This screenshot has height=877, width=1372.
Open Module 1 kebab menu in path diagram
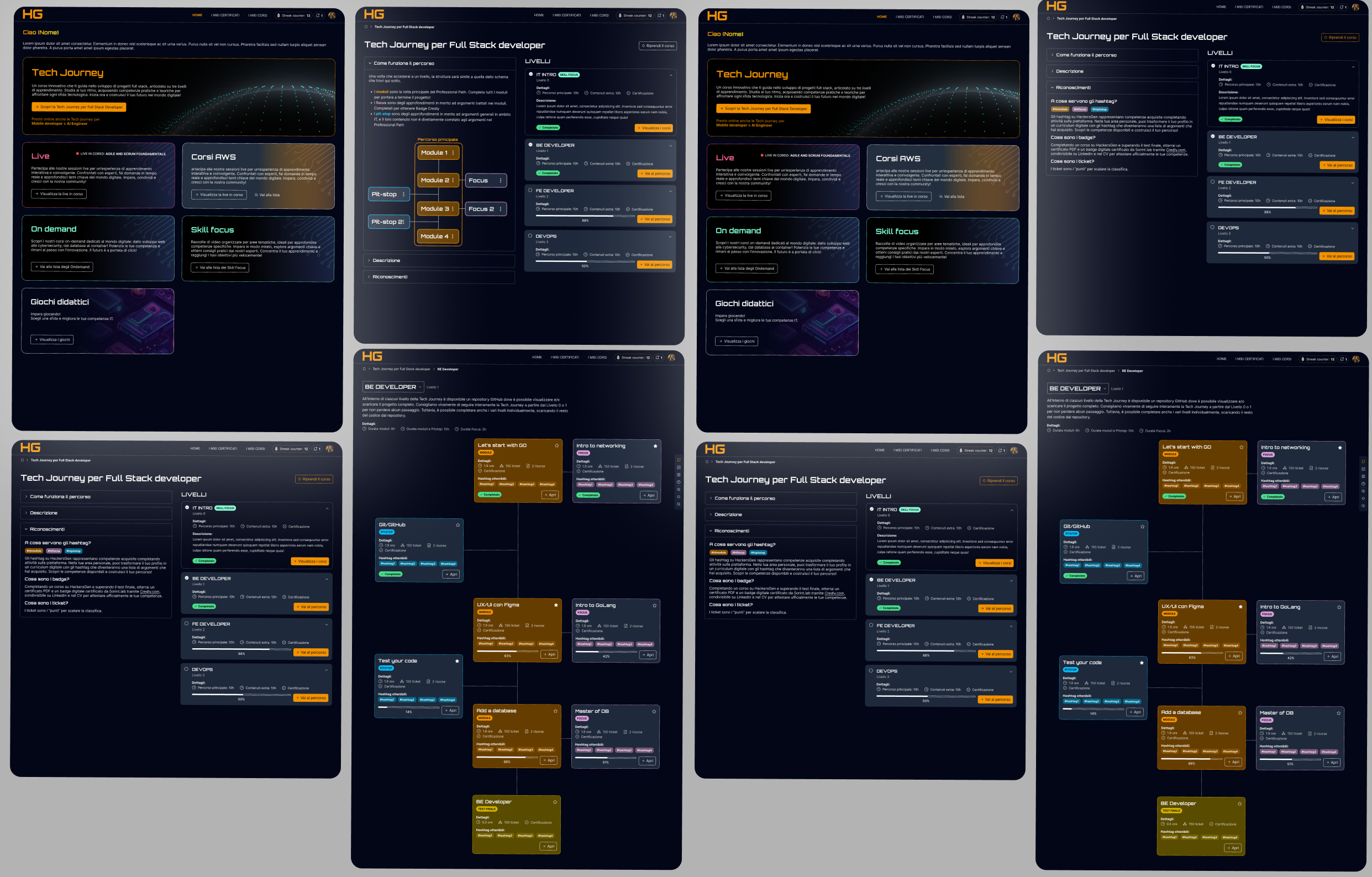453,153
